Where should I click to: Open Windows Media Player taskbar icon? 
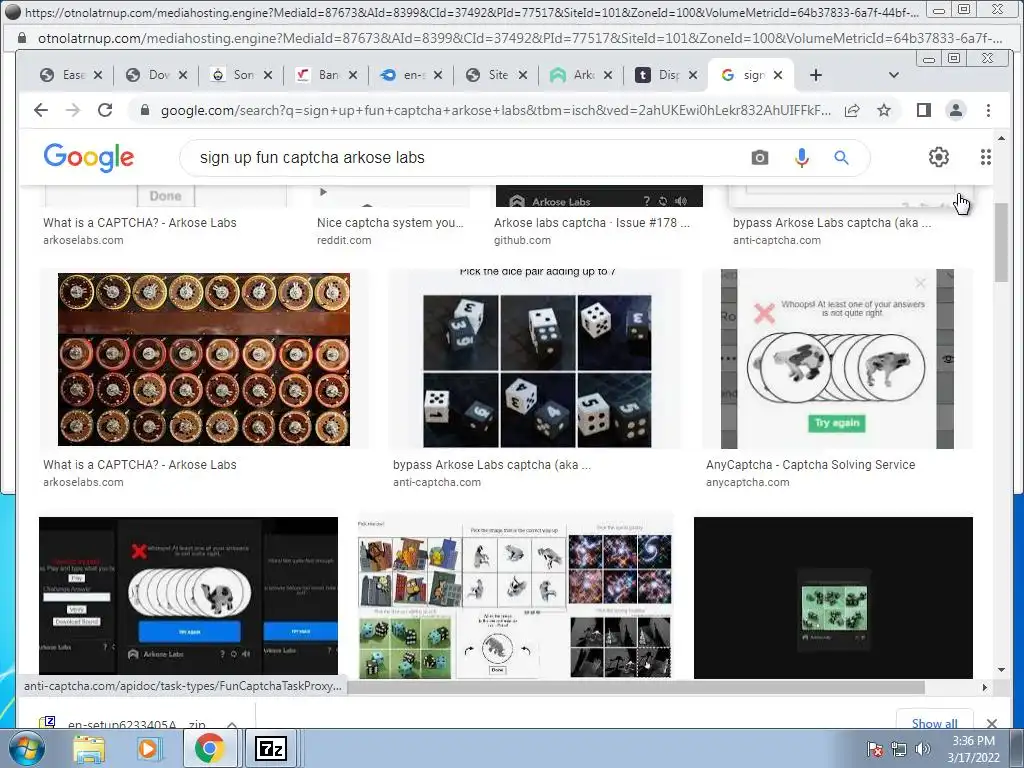[x=148, y=748]
